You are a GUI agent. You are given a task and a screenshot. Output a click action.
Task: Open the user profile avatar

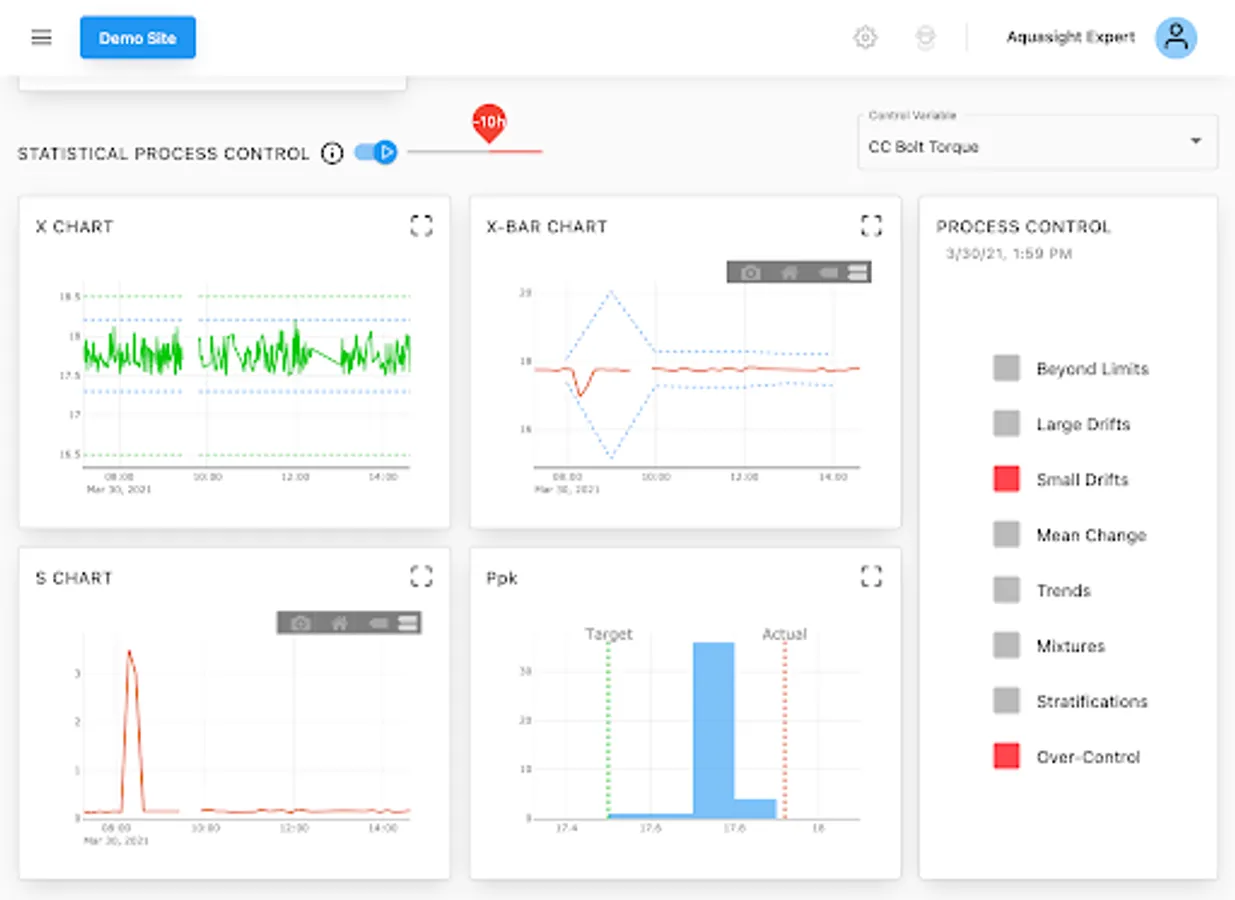1176,38
